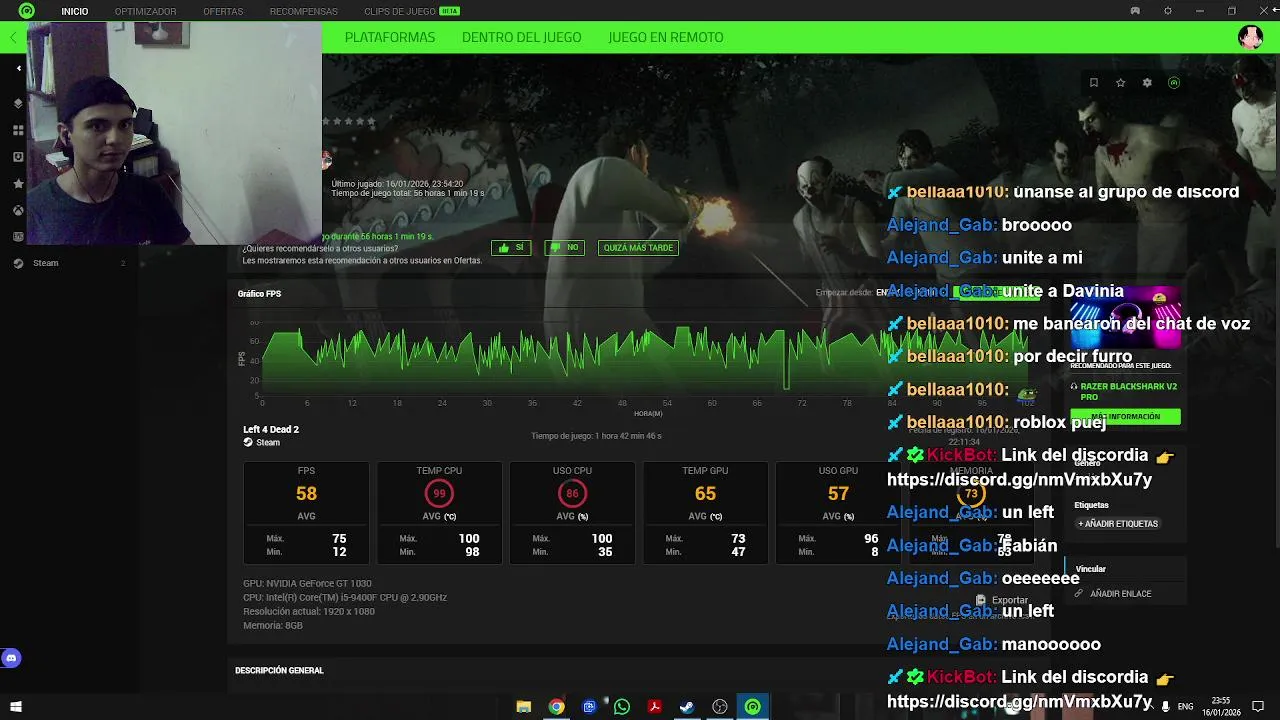Open the user profile avatar
1280x720 pixels.
(1250, 37)
